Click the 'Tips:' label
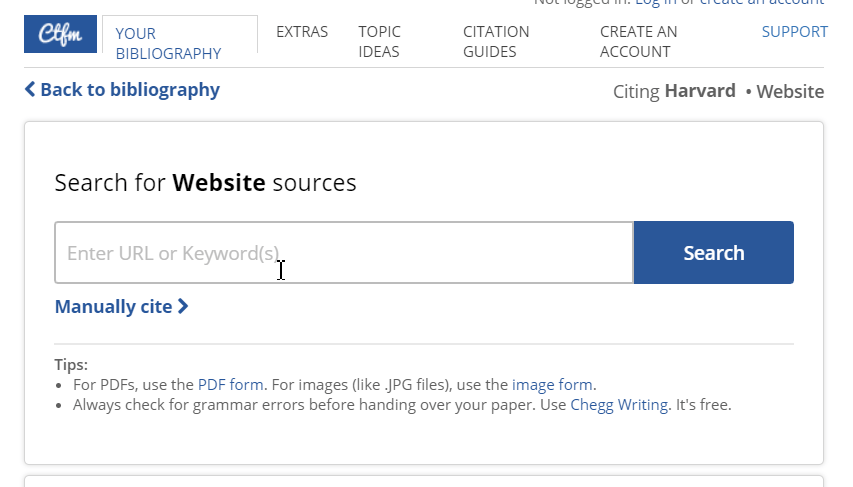Viewport: 853px width, 487px height. (x=71, y=365)
